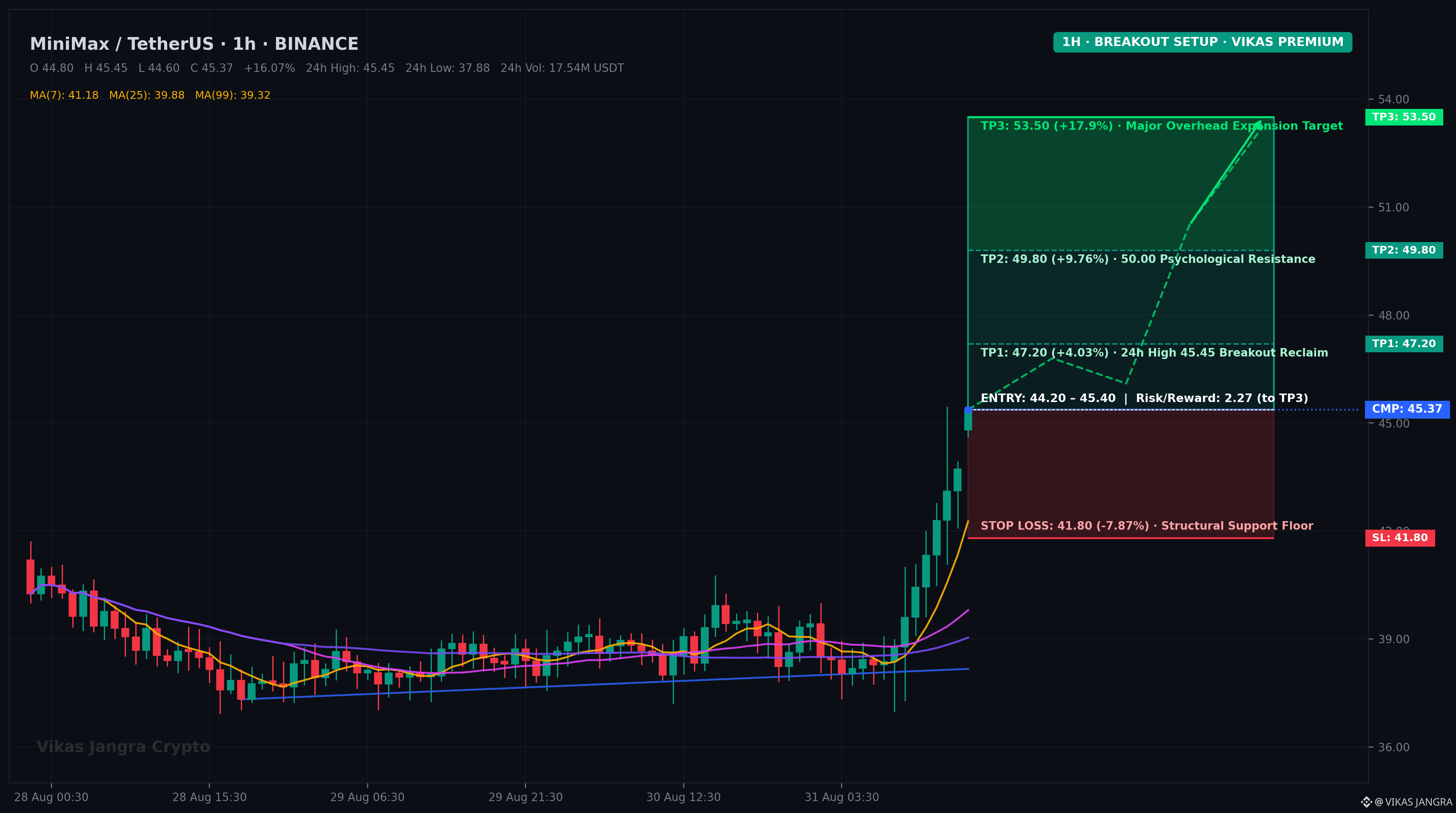Click the CMP: 45.37 price tag
Viewport: 1456px width, 813px height.
[x=1407, y=409]
